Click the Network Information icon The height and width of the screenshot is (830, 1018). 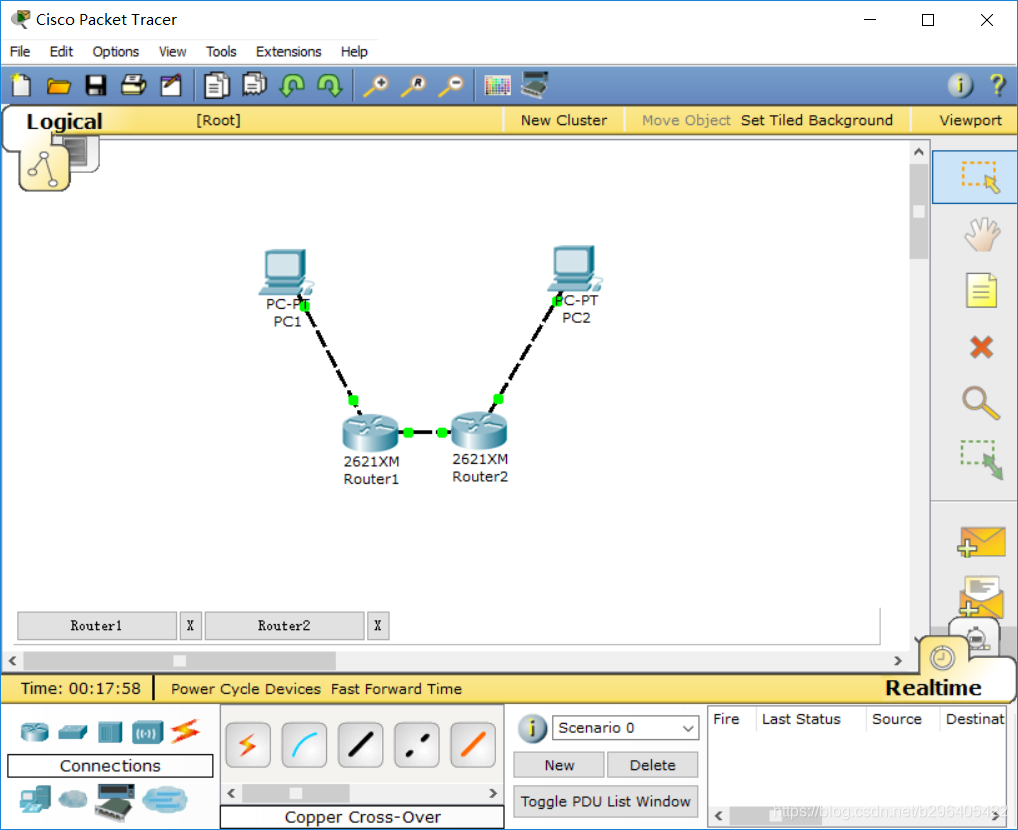pos(960,85)
